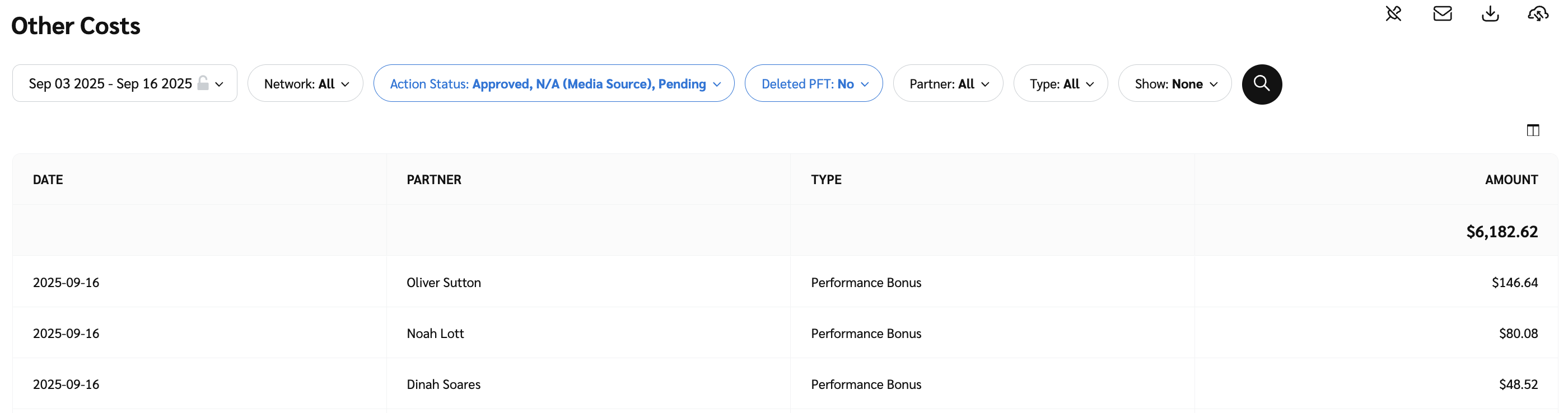This screenshot has height=413, width=1568.
Task: Expand the Network: All filter
Action: (306, 84)
